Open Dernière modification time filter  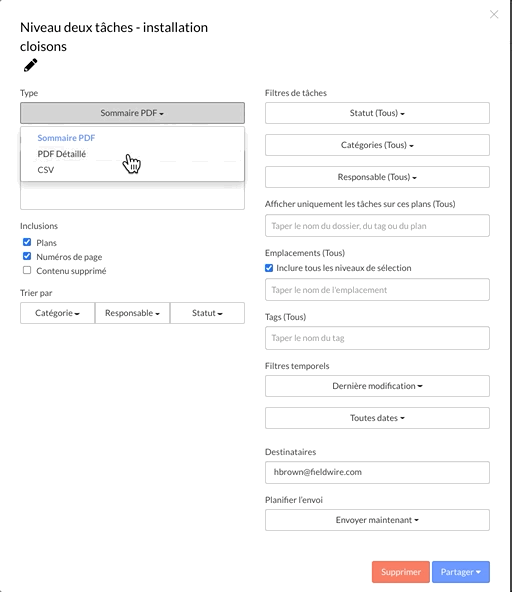pos(377,386)
